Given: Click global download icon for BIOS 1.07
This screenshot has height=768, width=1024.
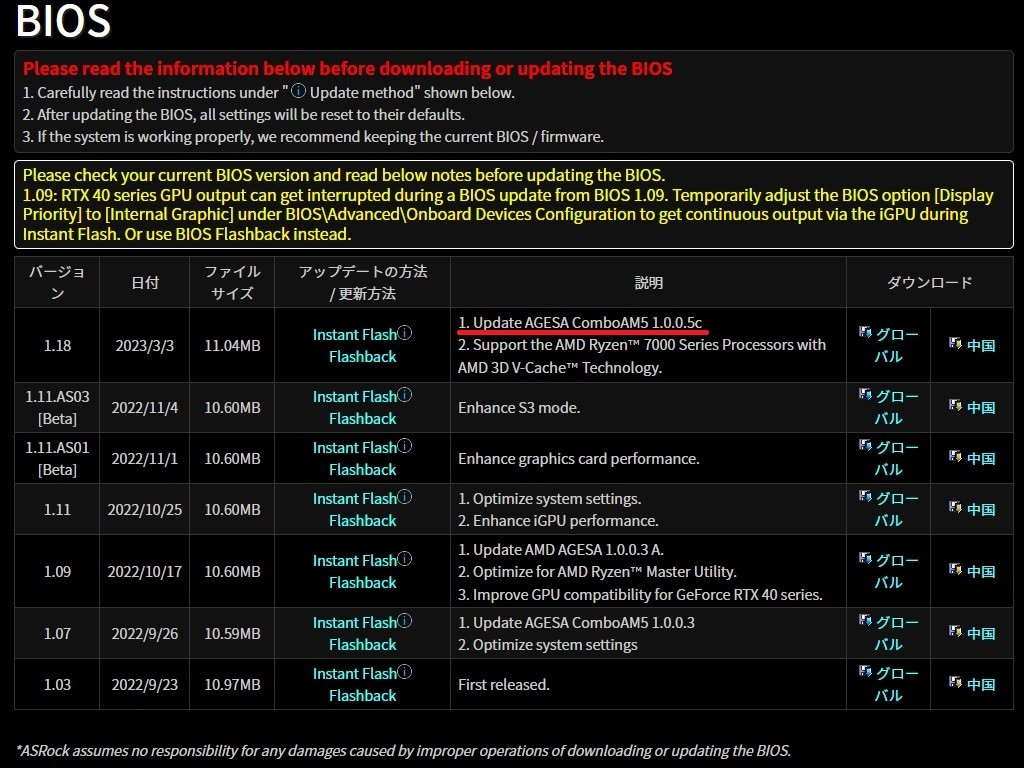Looking at the screenshot, I should pos(865,621).
